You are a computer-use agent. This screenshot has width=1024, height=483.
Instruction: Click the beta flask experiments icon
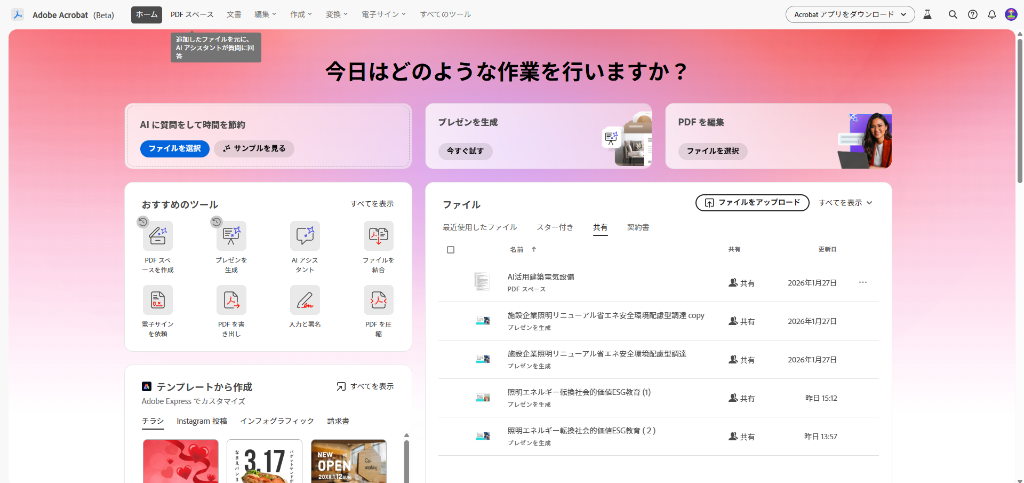(x=927, y=14)
